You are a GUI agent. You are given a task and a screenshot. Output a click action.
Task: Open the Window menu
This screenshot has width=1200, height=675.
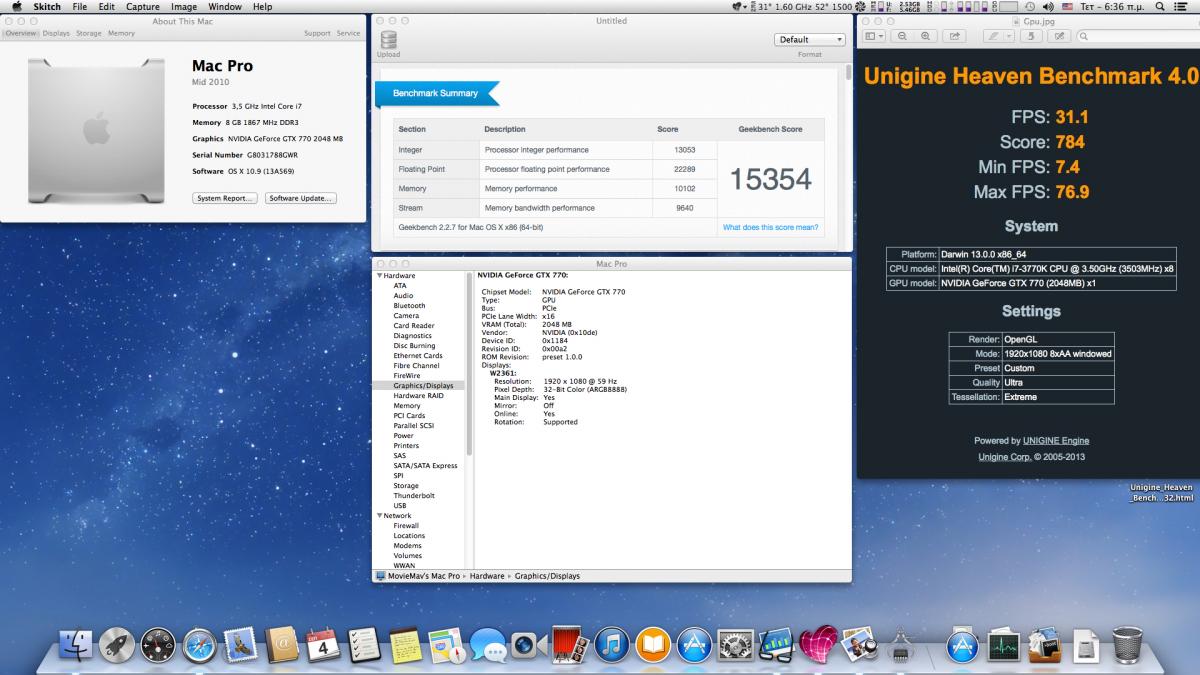tap(225, 7)
